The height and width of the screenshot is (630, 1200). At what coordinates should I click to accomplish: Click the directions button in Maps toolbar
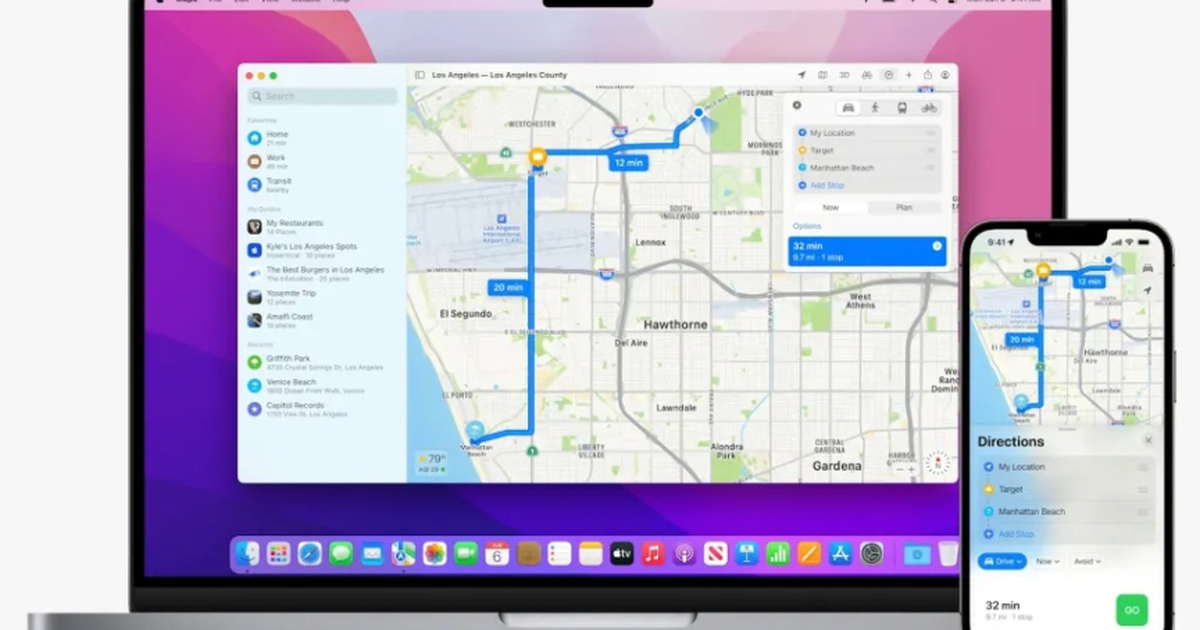coord(889,75)
